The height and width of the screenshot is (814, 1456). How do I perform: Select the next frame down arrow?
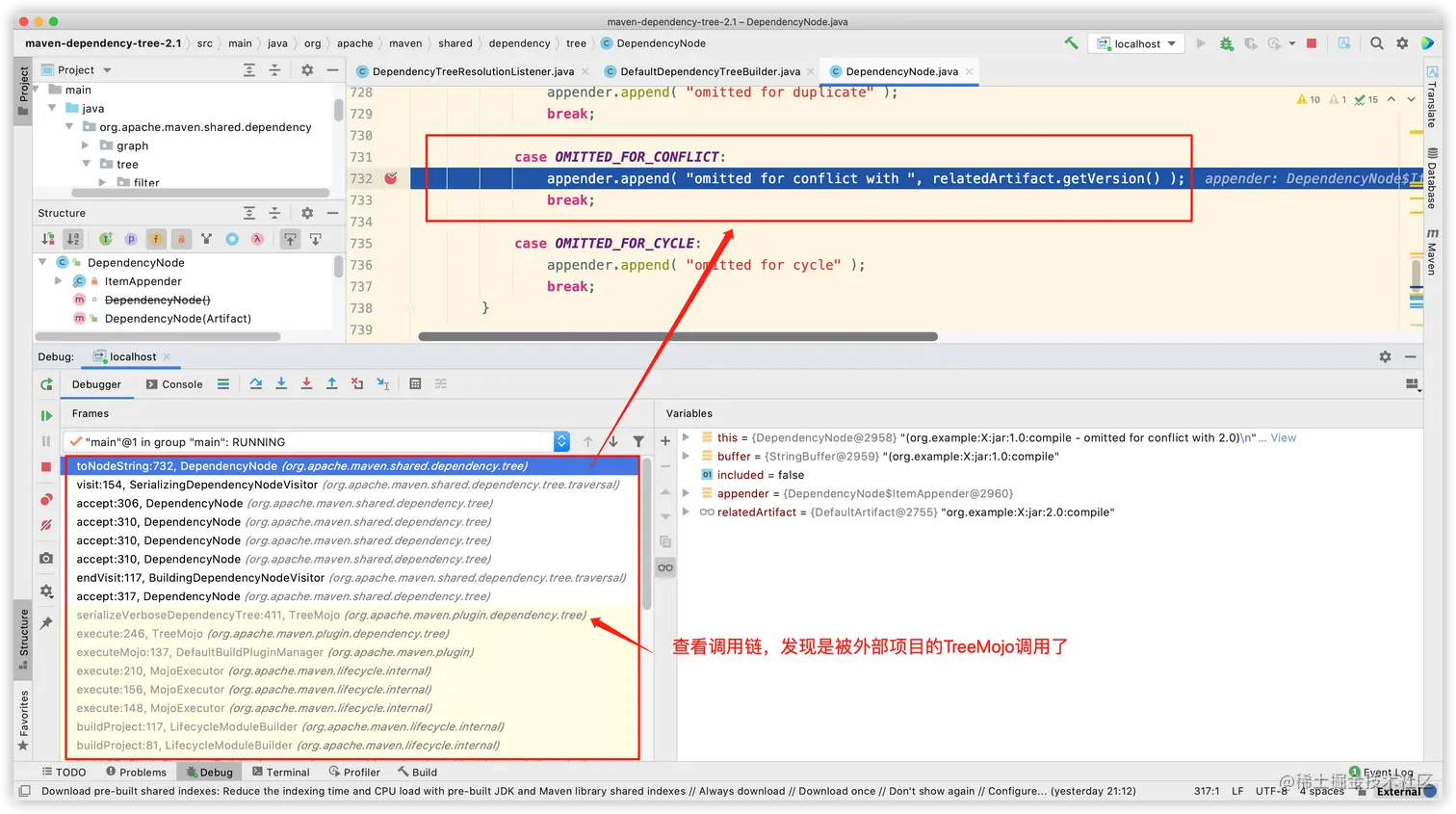[613, 441]
